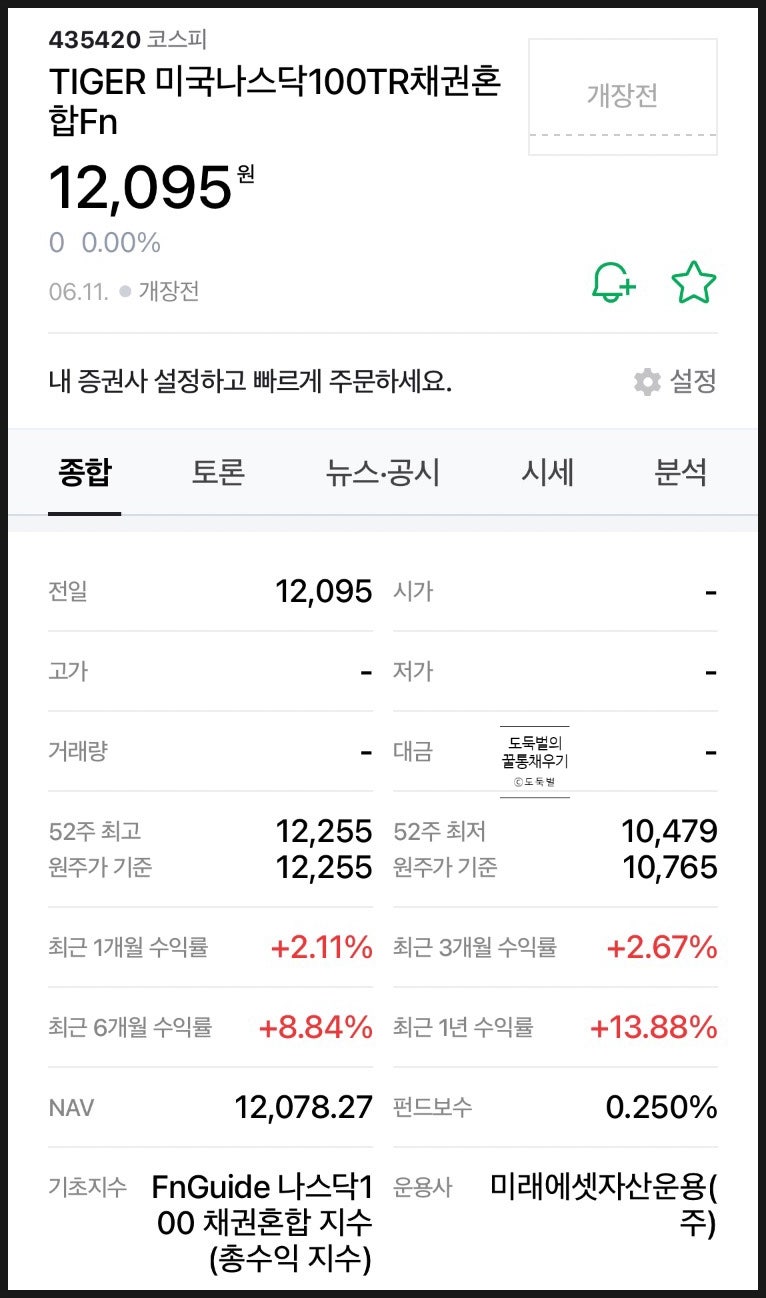The height and width of the screenshot is (1298, 766).
Task: Select the 개장전 status box
Action: tap(621, 95)
